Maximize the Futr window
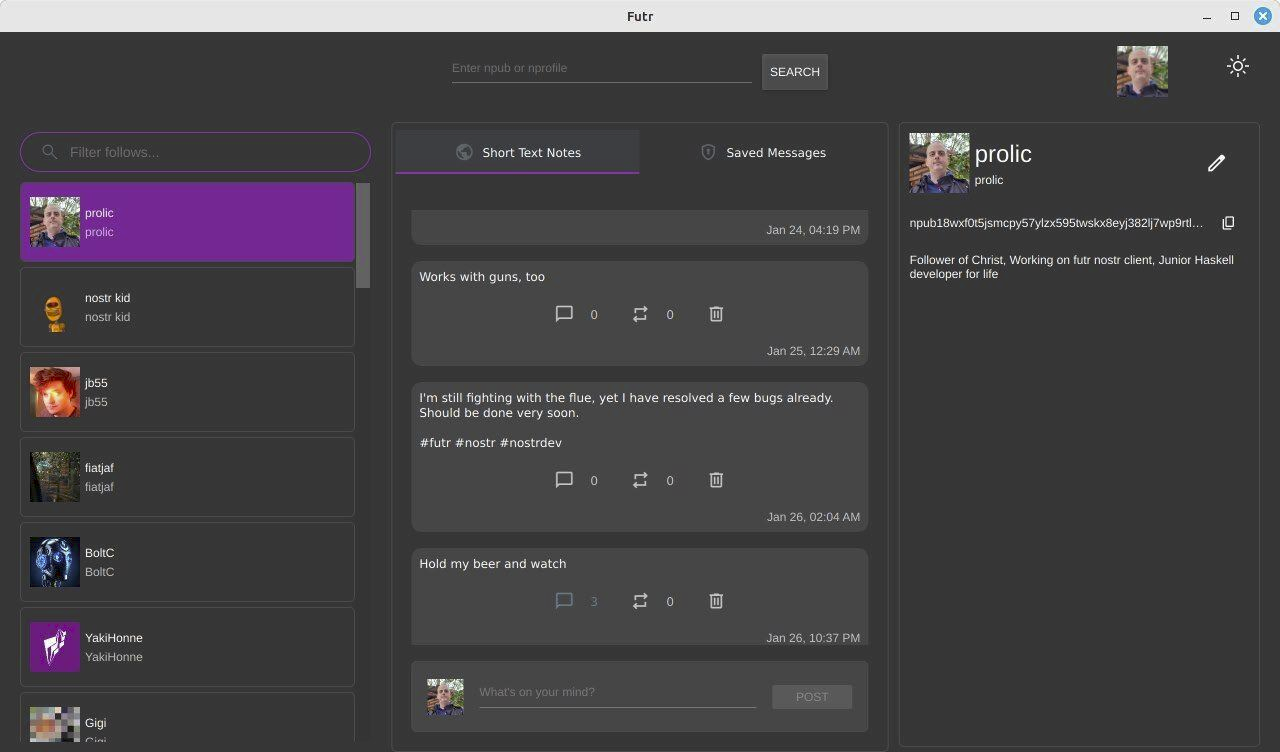 [x=1235, y=16]
